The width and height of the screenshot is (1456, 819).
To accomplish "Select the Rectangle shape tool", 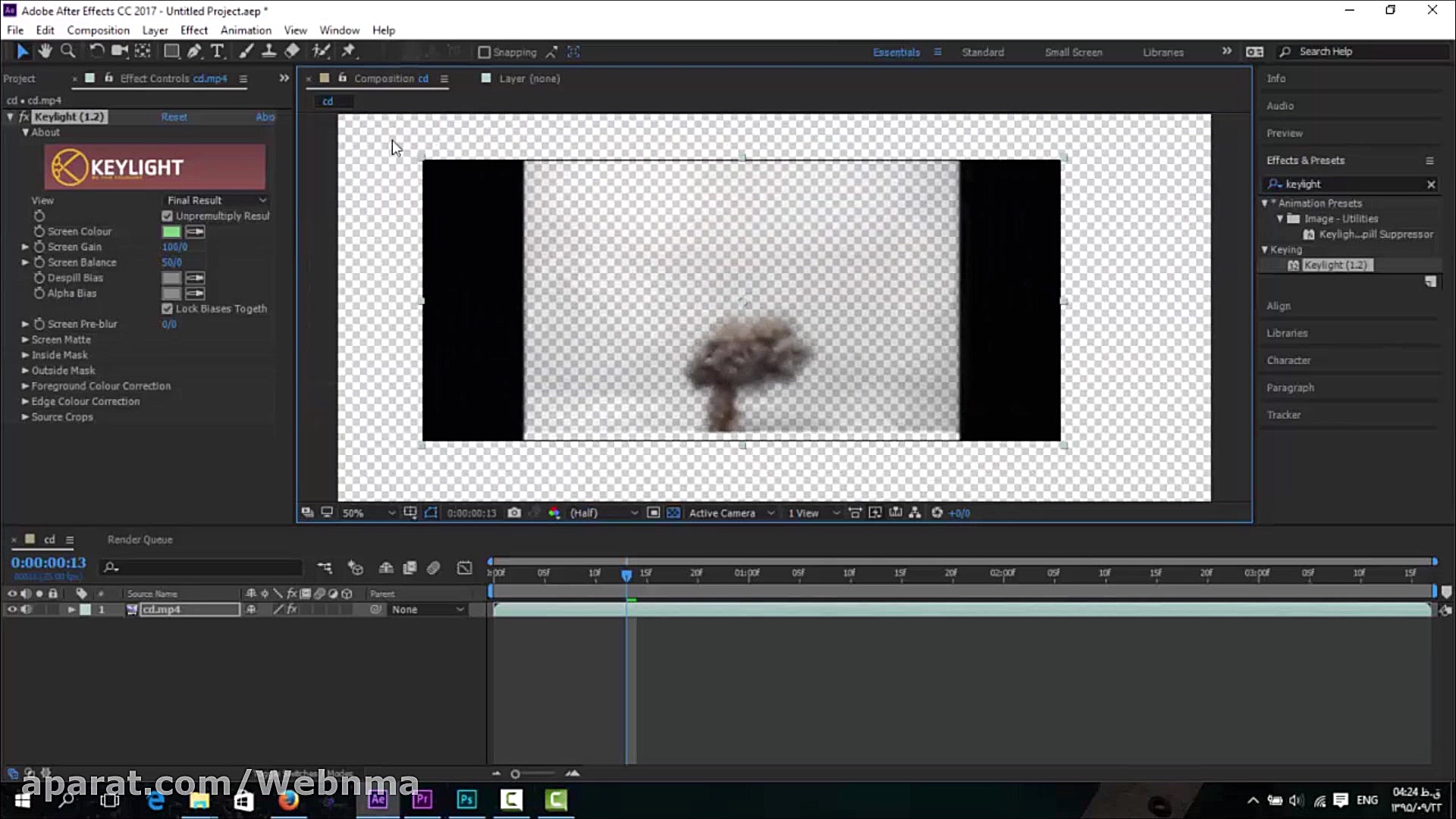I will [171, 51].
